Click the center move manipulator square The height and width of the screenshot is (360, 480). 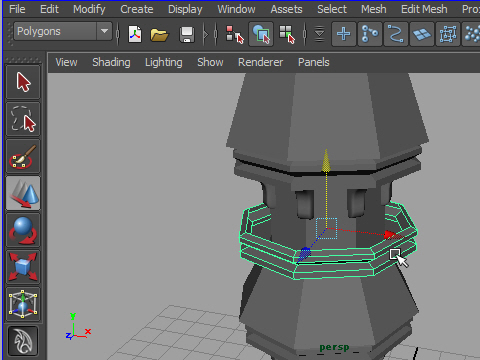(326, 228)
